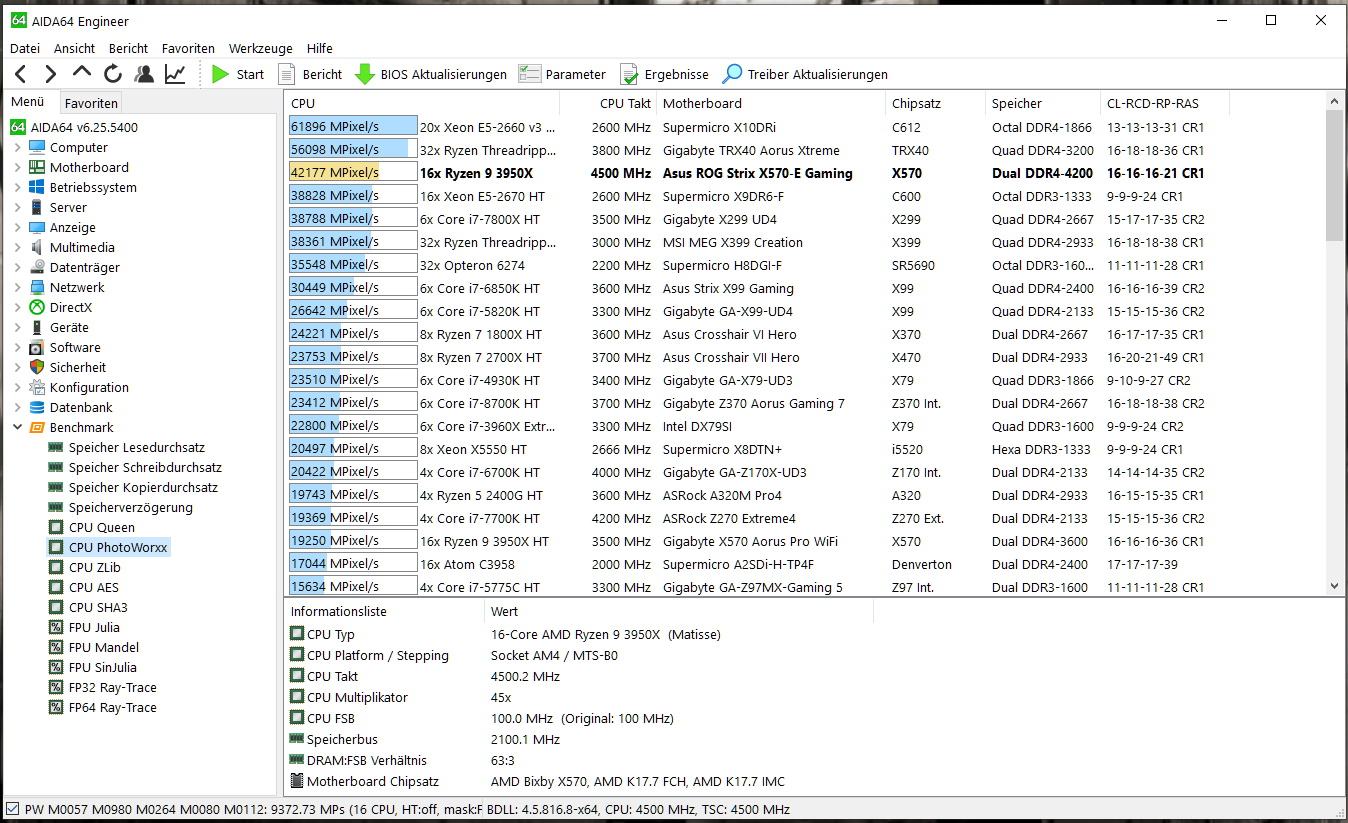Switch to the Favoriten tab
This screenshot has width=1348, height=823.
[91, 103]
